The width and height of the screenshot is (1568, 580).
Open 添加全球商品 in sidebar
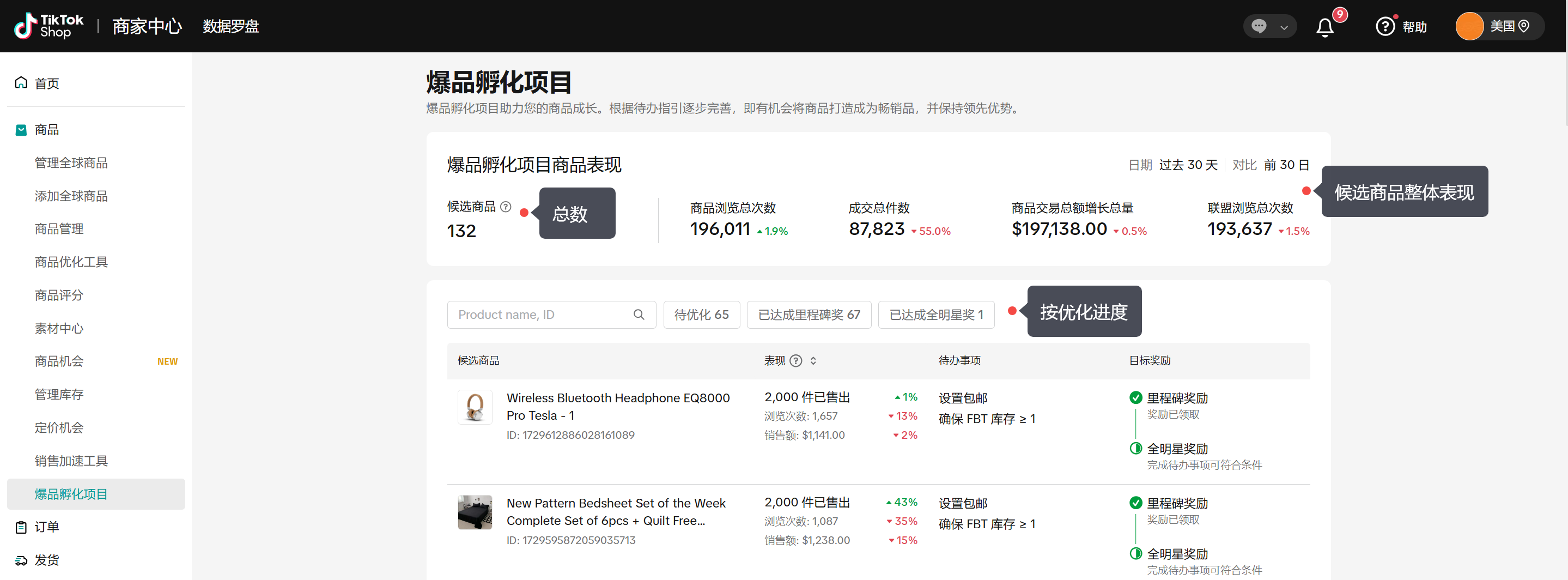coord(71,196)
